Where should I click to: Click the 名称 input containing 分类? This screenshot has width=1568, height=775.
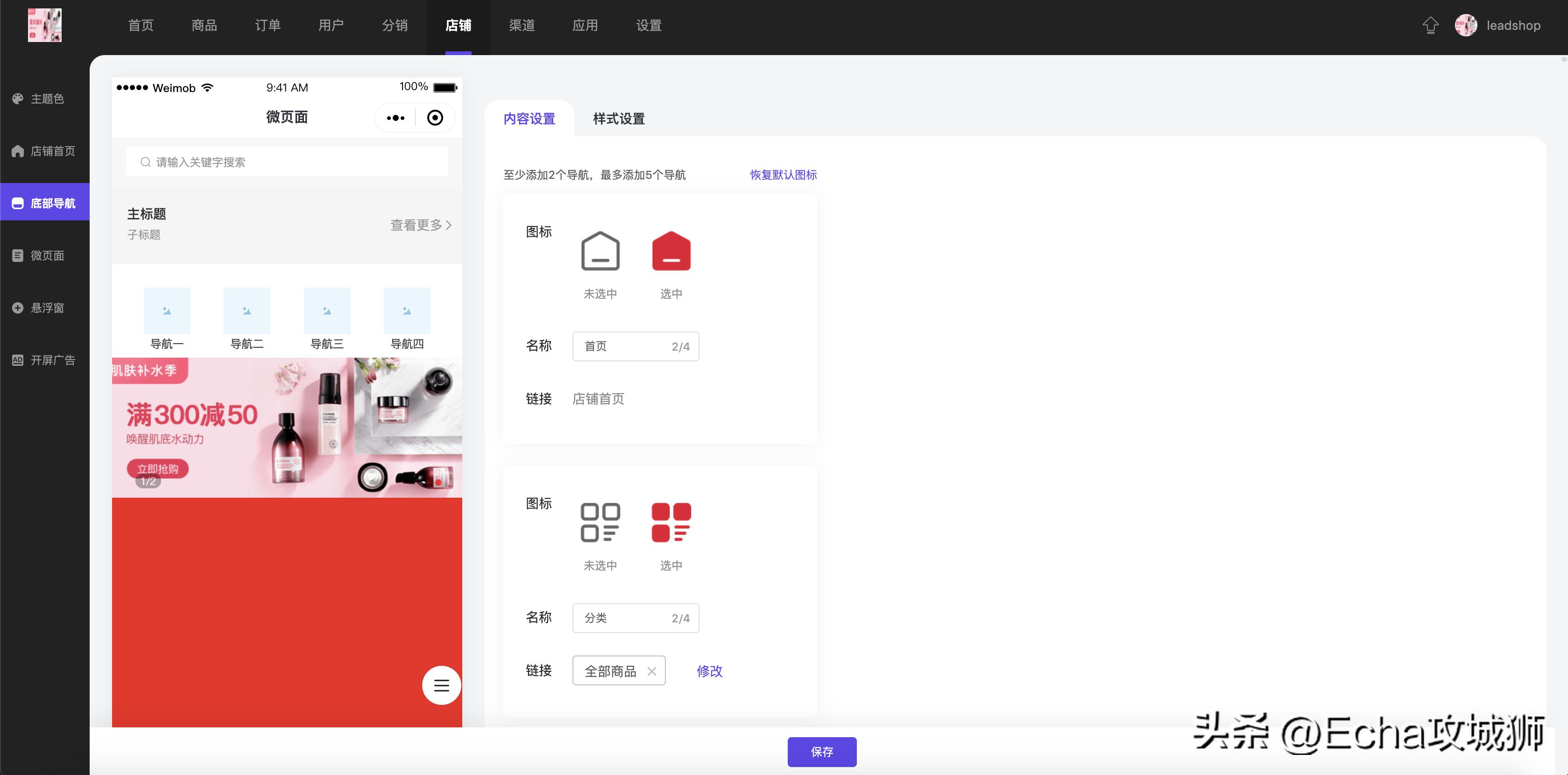[635, 617]
